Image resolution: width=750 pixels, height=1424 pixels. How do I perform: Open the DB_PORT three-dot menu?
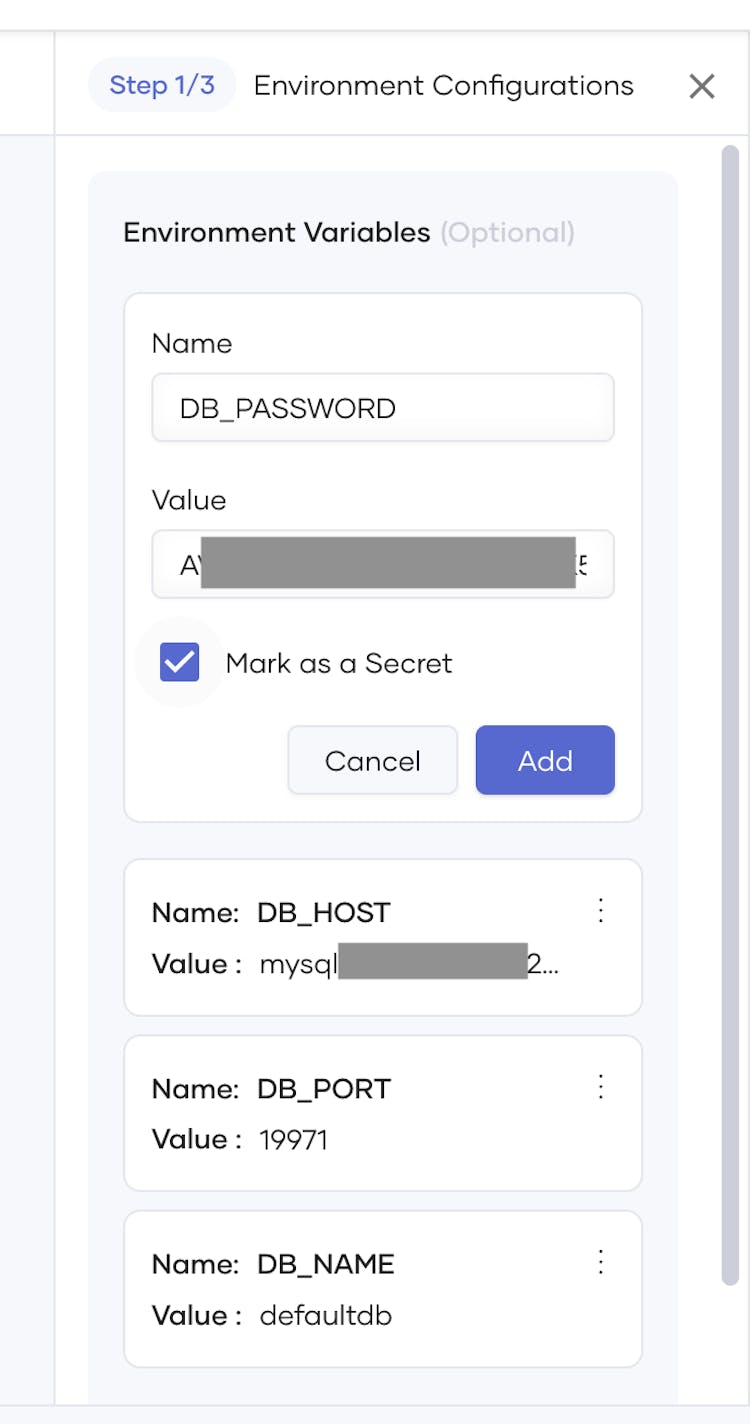click(x=601, y=1086)
